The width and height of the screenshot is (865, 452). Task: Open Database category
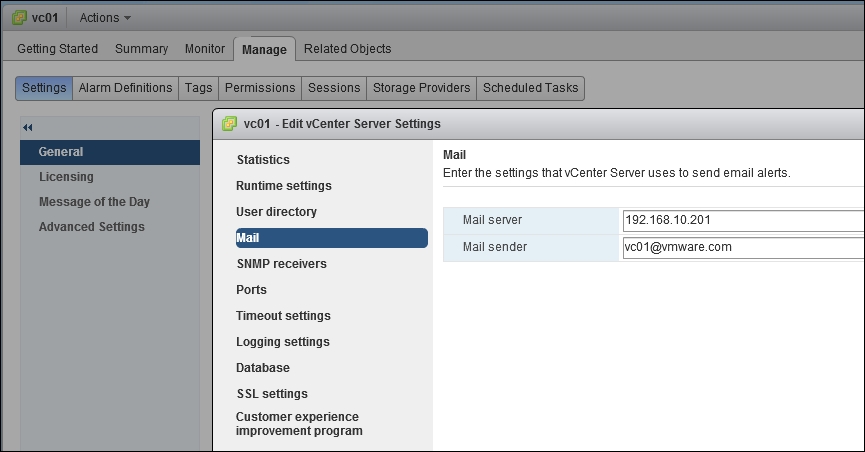tap(263, 368)
